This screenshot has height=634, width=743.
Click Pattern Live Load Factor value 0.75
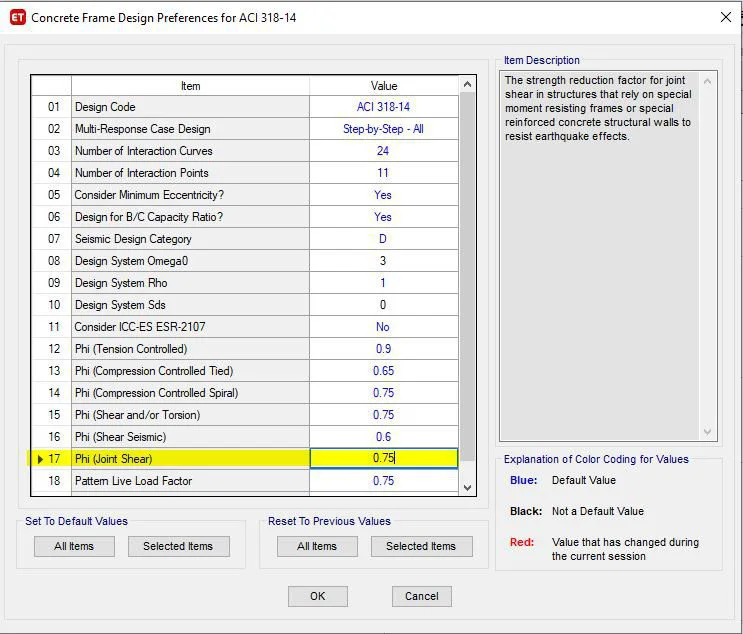coord(384,480)
